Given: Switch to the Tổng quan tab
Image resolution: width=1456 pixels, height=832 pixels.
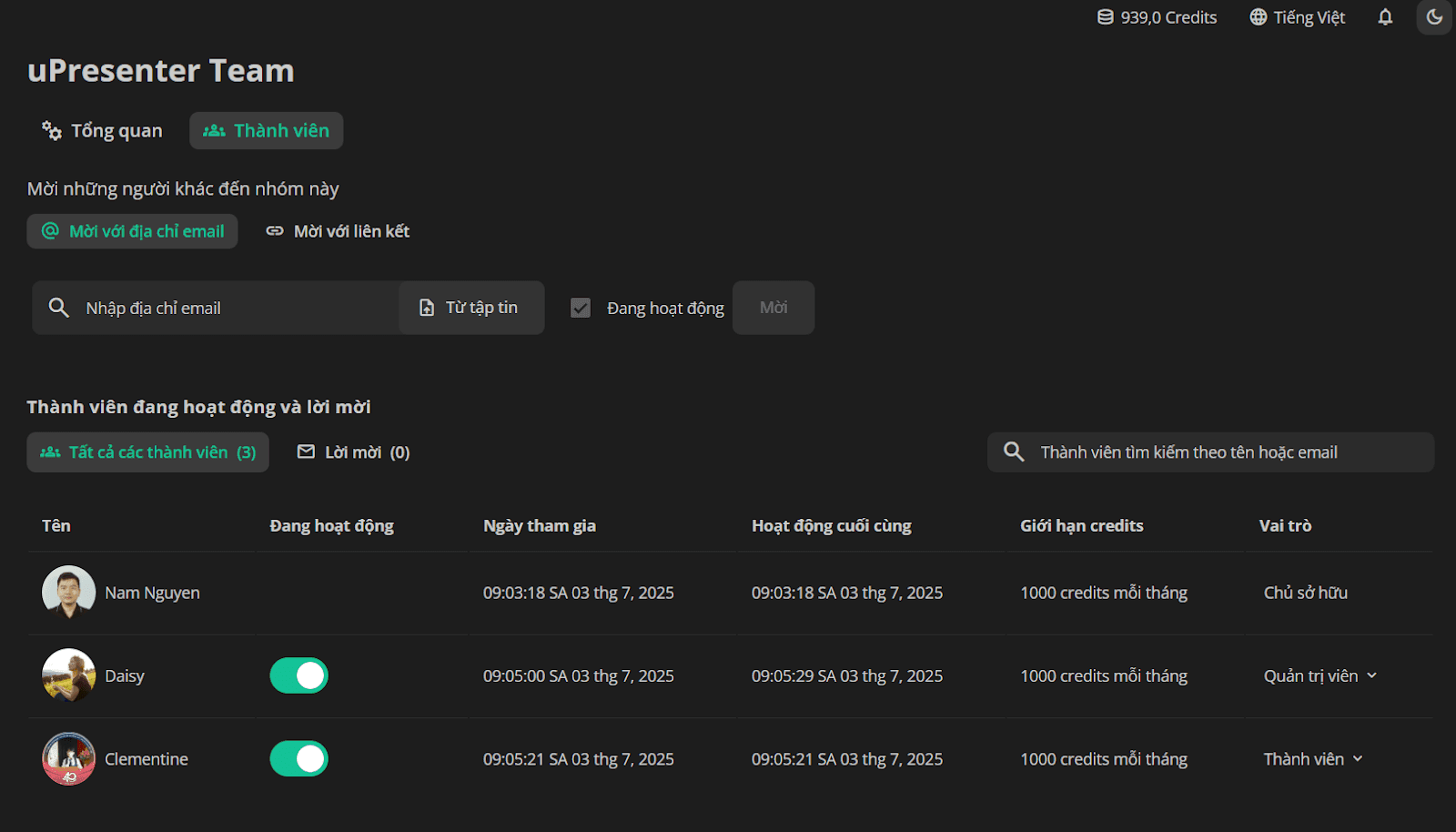Looking at the screenshot, I should point(103,130).
